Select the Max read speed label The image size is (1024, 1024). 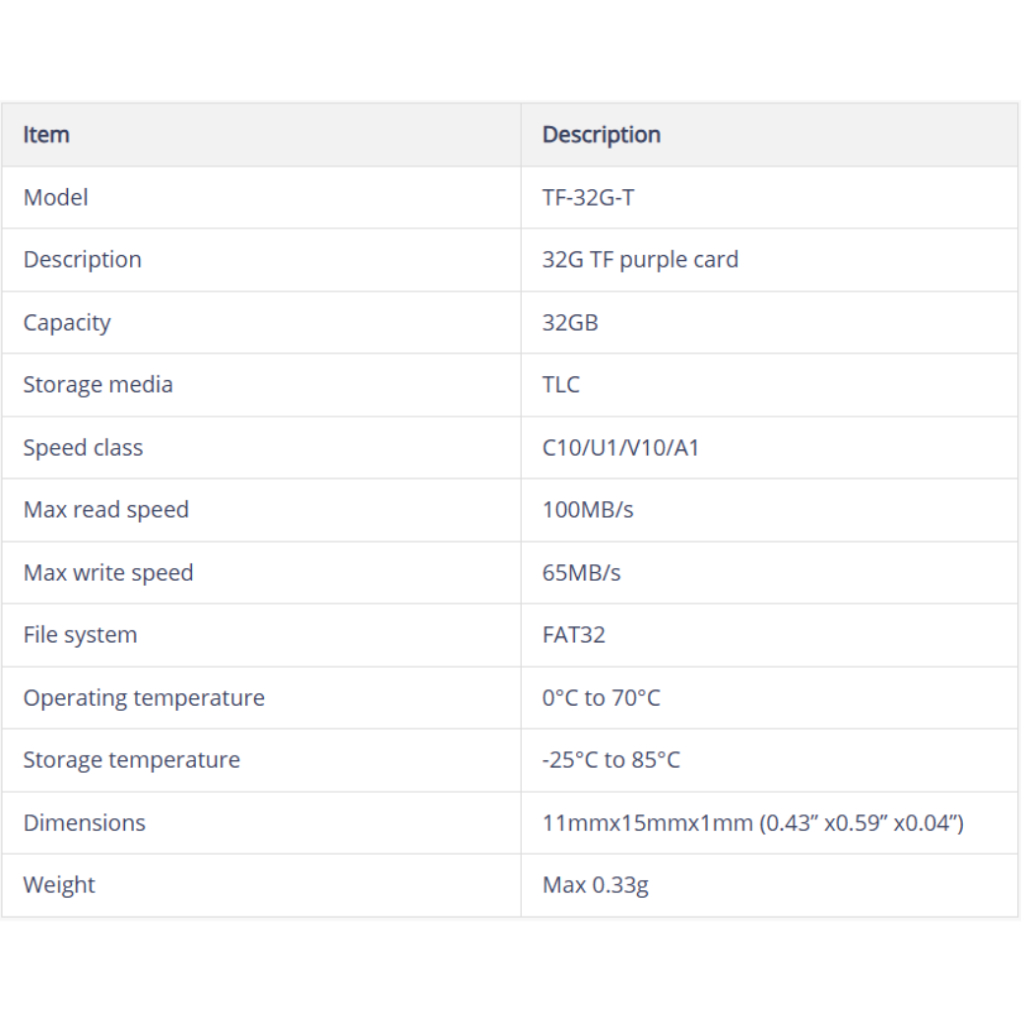[x=106, y=510]
